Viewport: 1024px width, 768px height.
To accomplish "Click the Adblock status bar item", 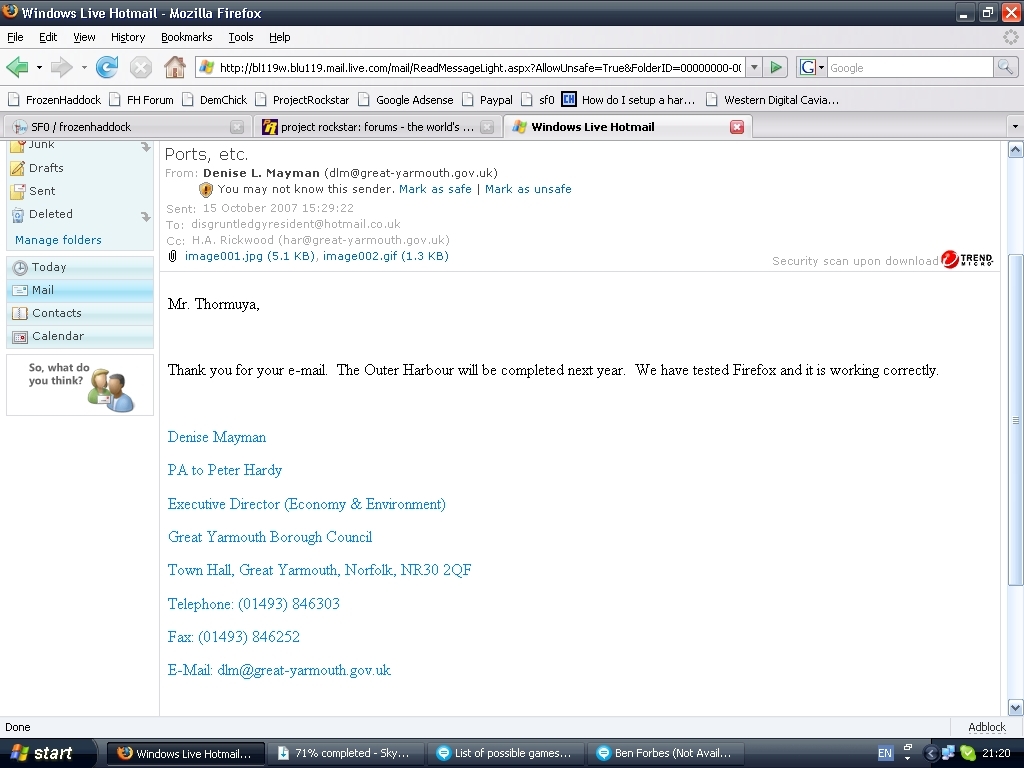I will 987,727.
